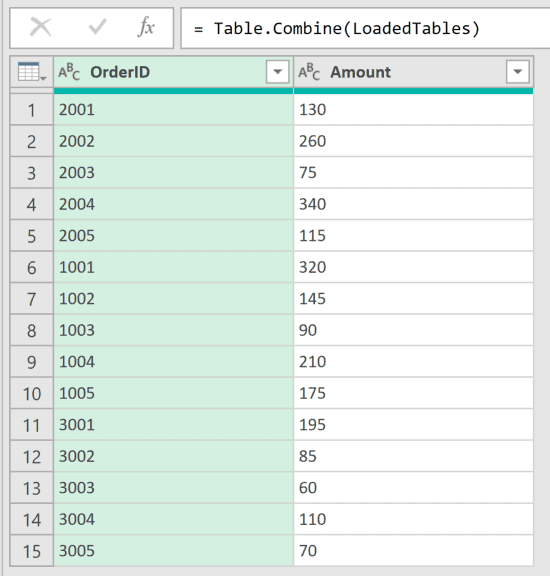Viewport: 550px width, 576px height.
Task: Select row number 1
Action: [x=32, y=110]
